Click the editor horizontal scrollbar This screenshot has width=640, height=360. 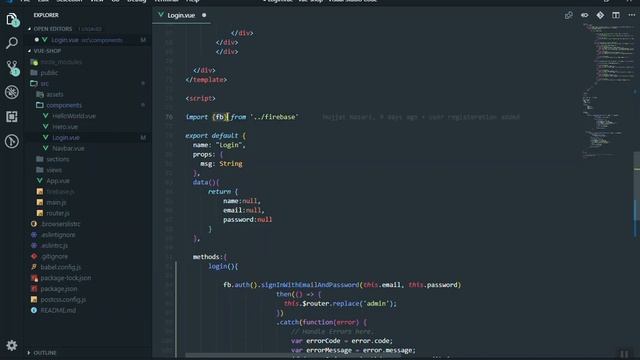pos(294,355)
